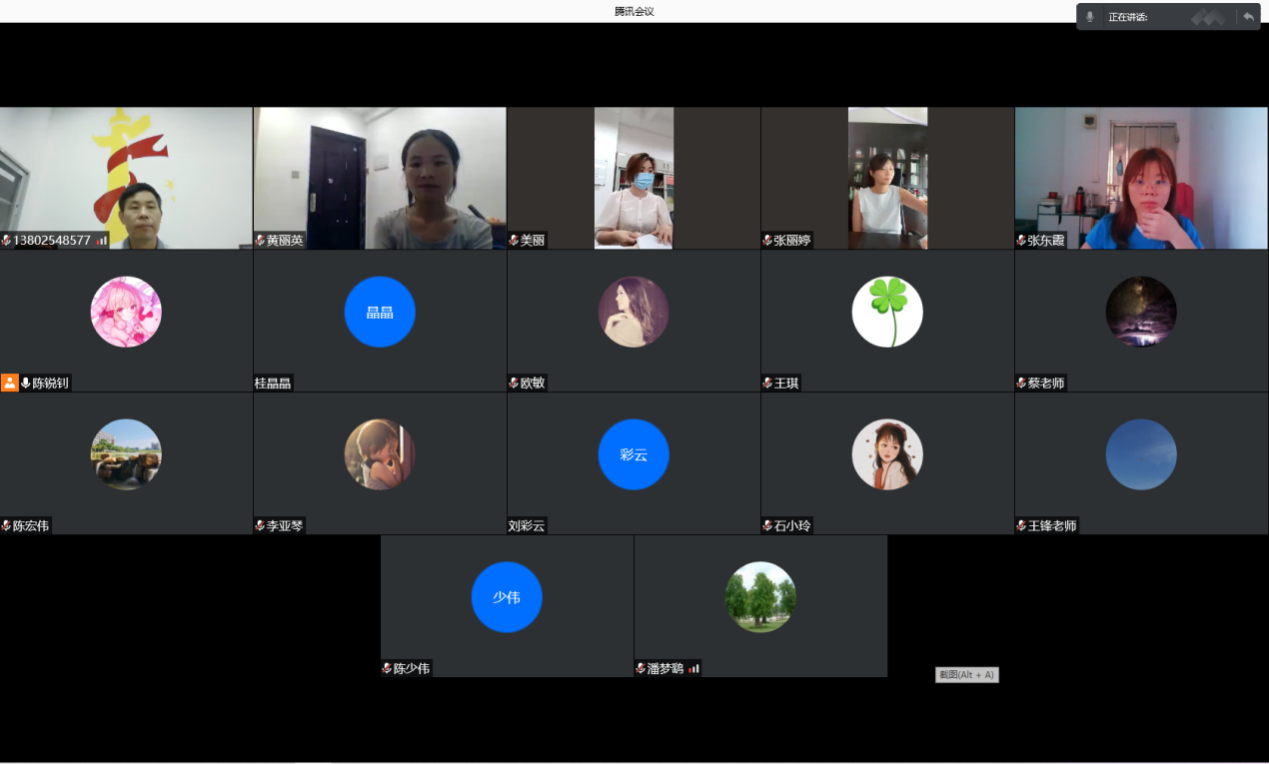1269x764 pixels.
Task: Select the 晶晶 blue avatar circle
Action: 380,312
